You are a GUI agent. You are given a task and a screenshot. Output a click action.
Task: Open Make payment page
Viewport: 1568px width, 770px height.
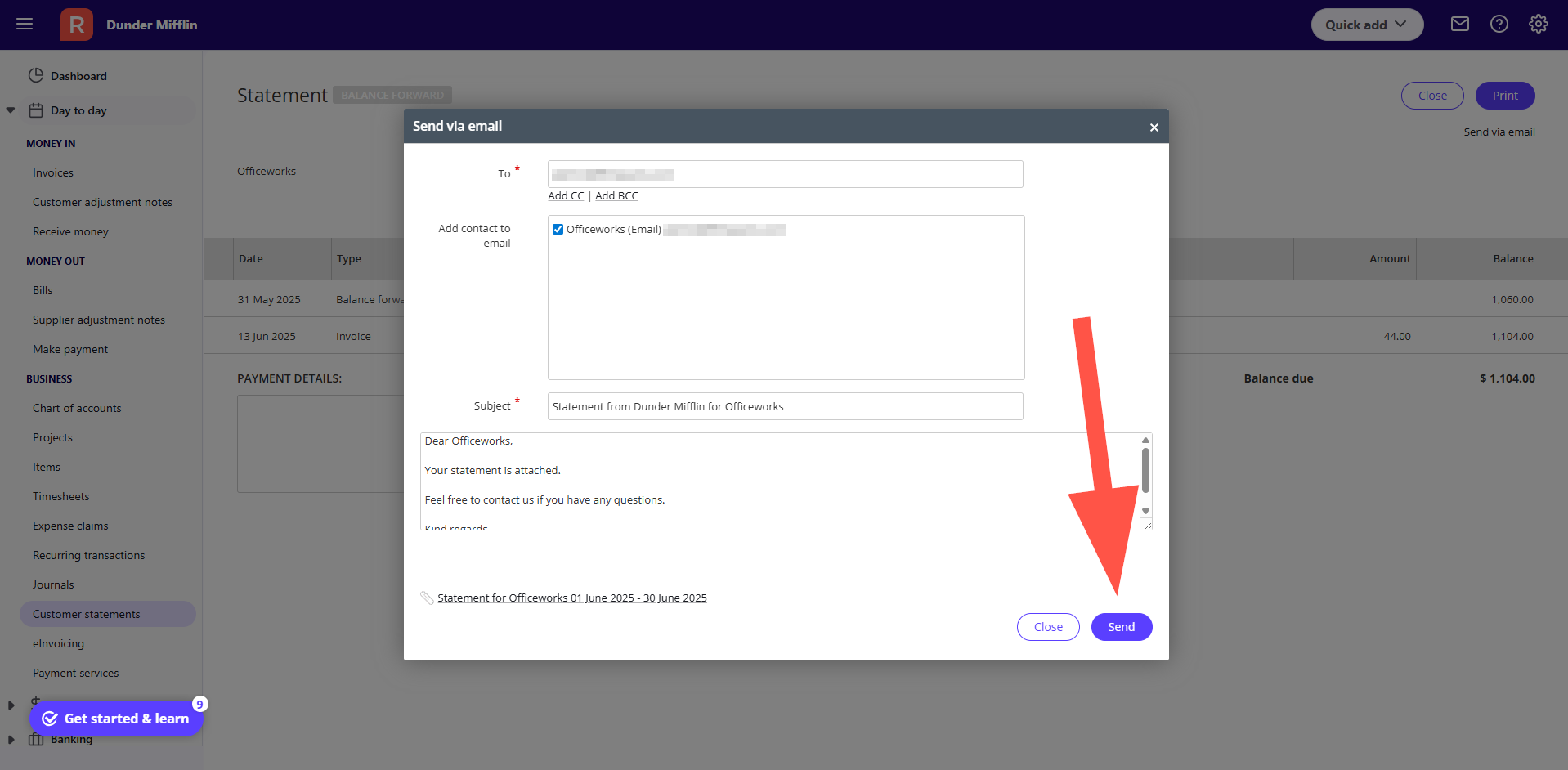[70, 349]
